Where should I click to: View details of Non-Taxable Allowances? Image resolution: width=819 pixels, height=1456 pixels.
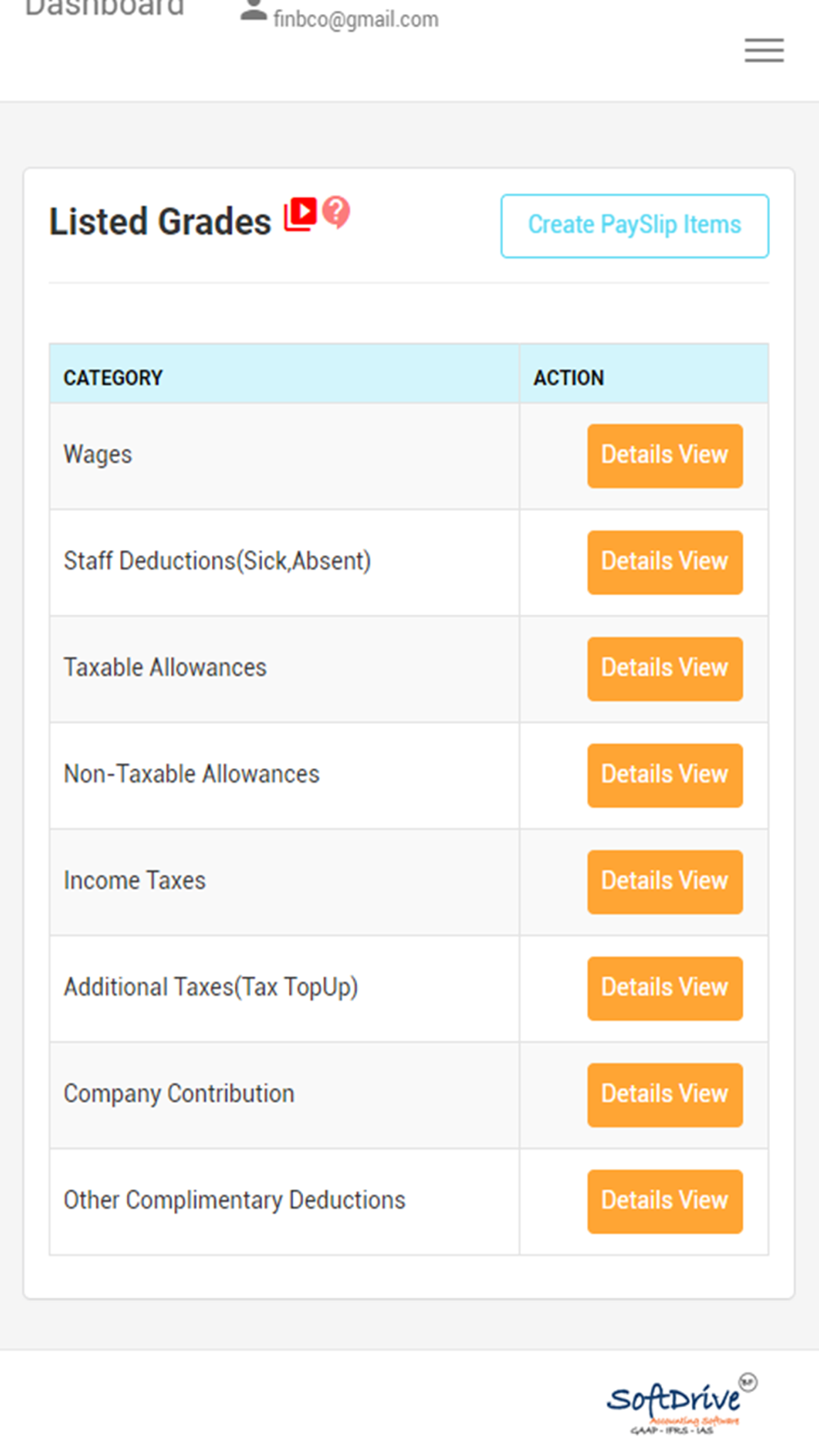(665, 775)
